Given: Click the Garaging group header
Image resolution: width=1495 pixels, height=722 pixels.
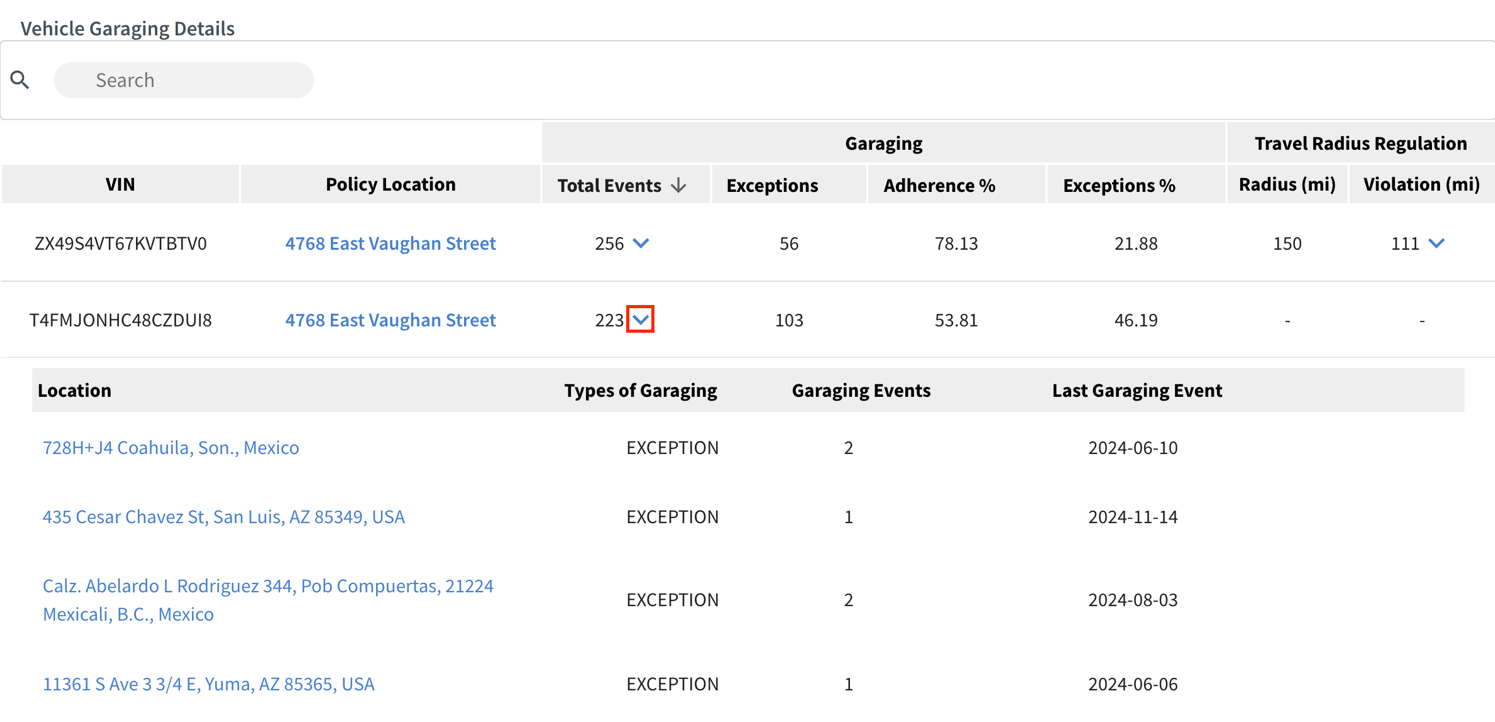Looking at the screenshot, I should click(x=884, y=143).
